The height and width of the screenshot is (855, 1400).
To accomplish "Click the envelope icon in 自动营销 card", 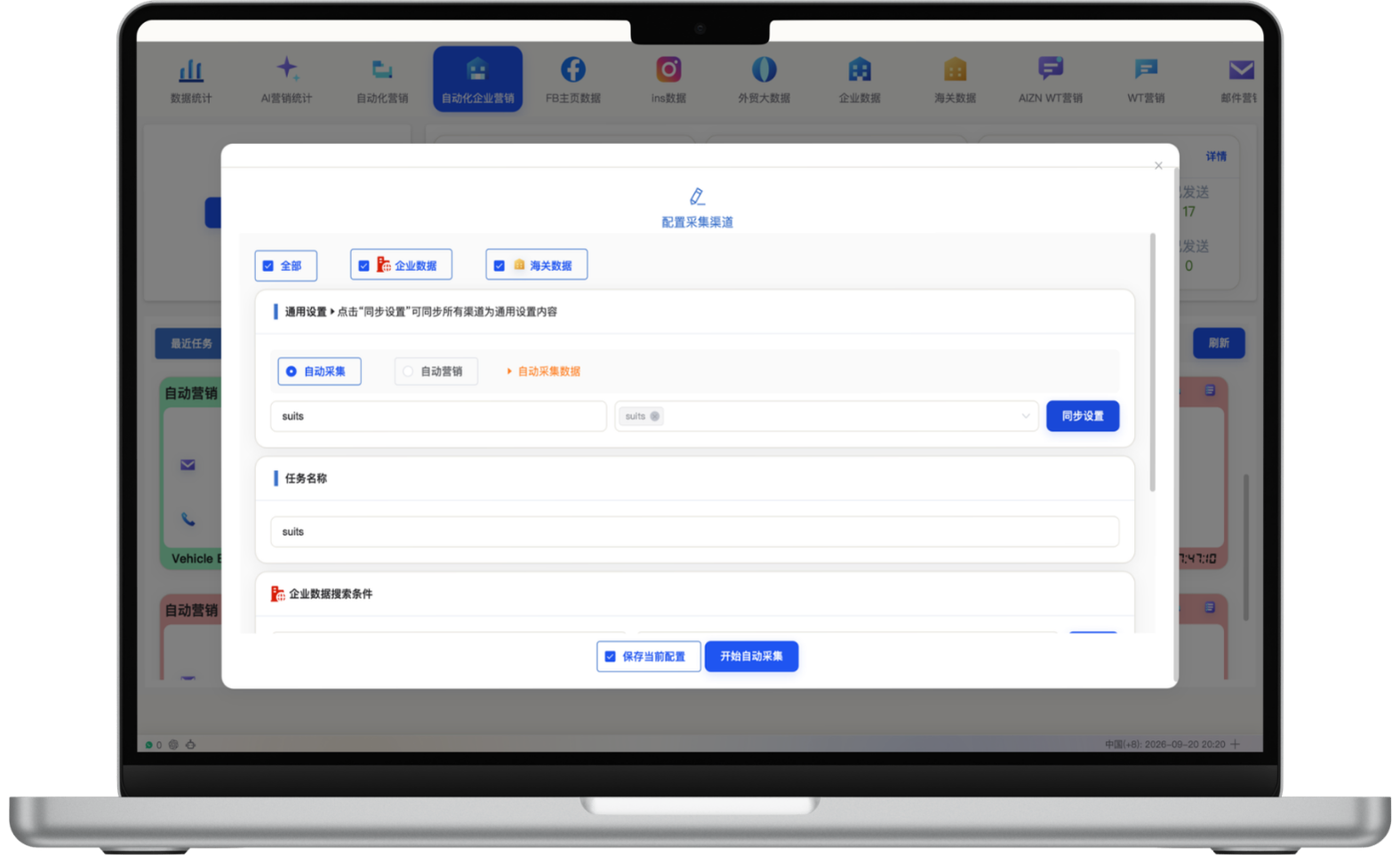I will point(188,465).
